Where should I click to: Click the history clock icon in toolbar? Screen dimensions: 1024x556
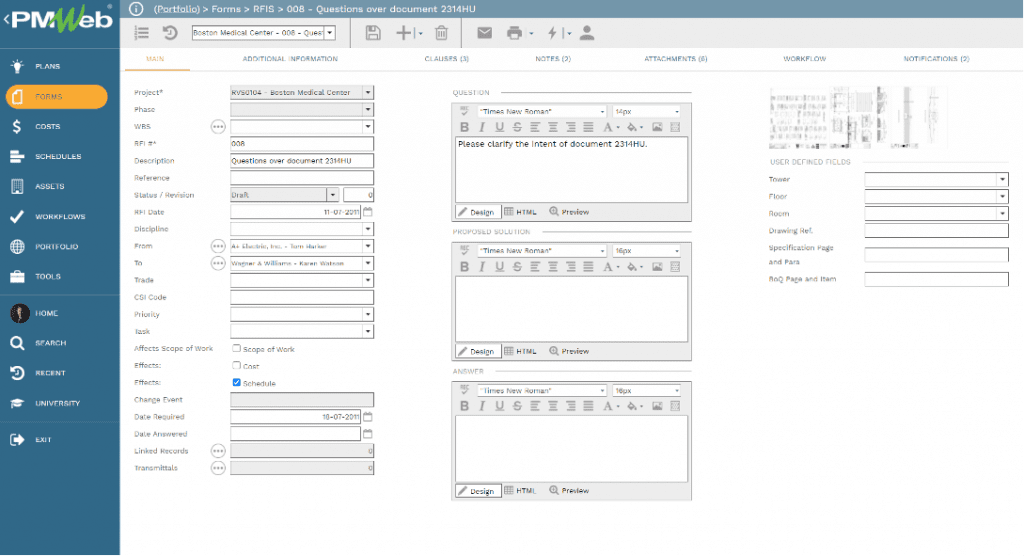(x=170, y=33)
